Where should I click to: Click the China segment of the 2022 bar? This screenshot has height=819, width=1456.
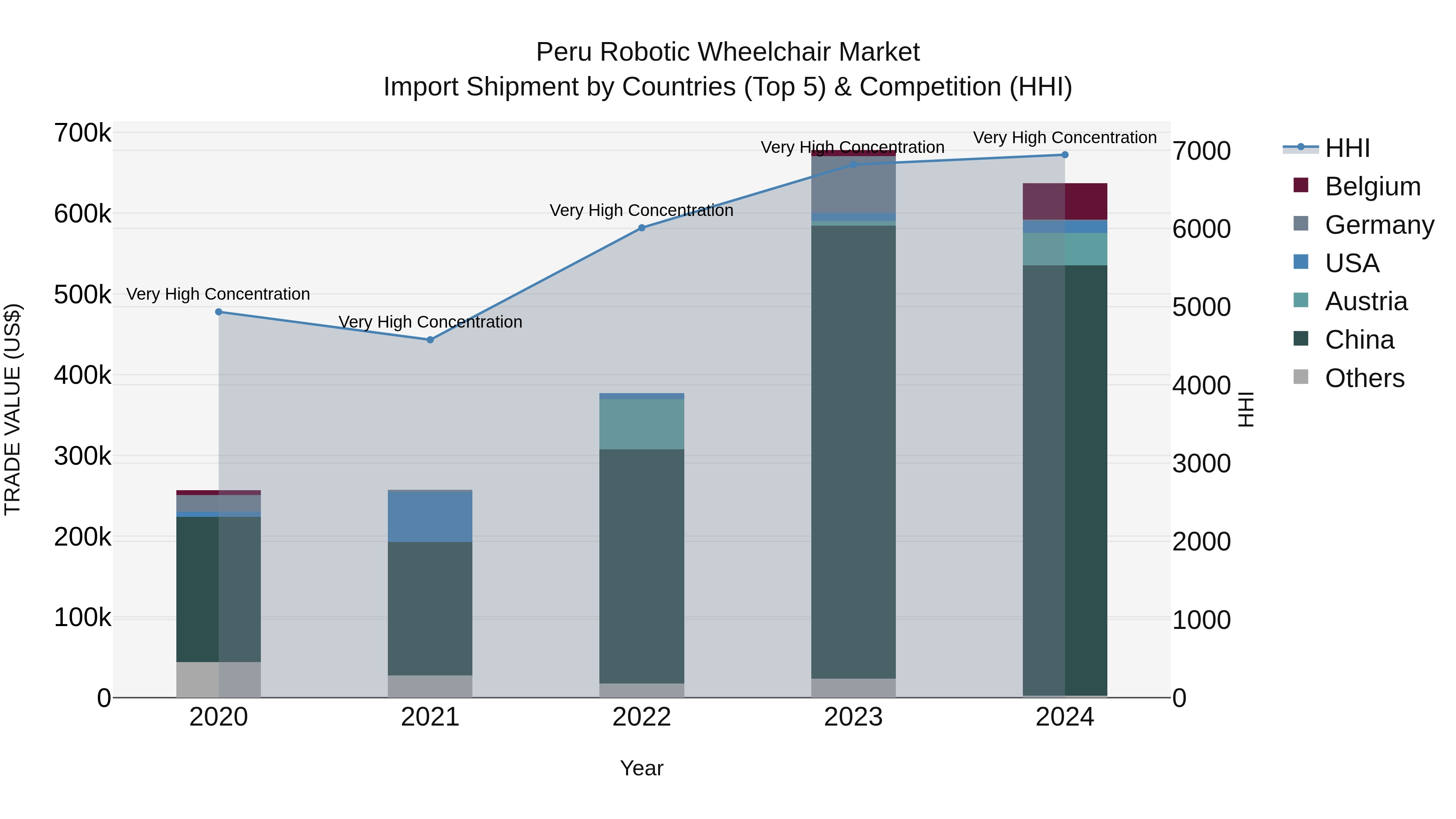click(x=641, y=566)
